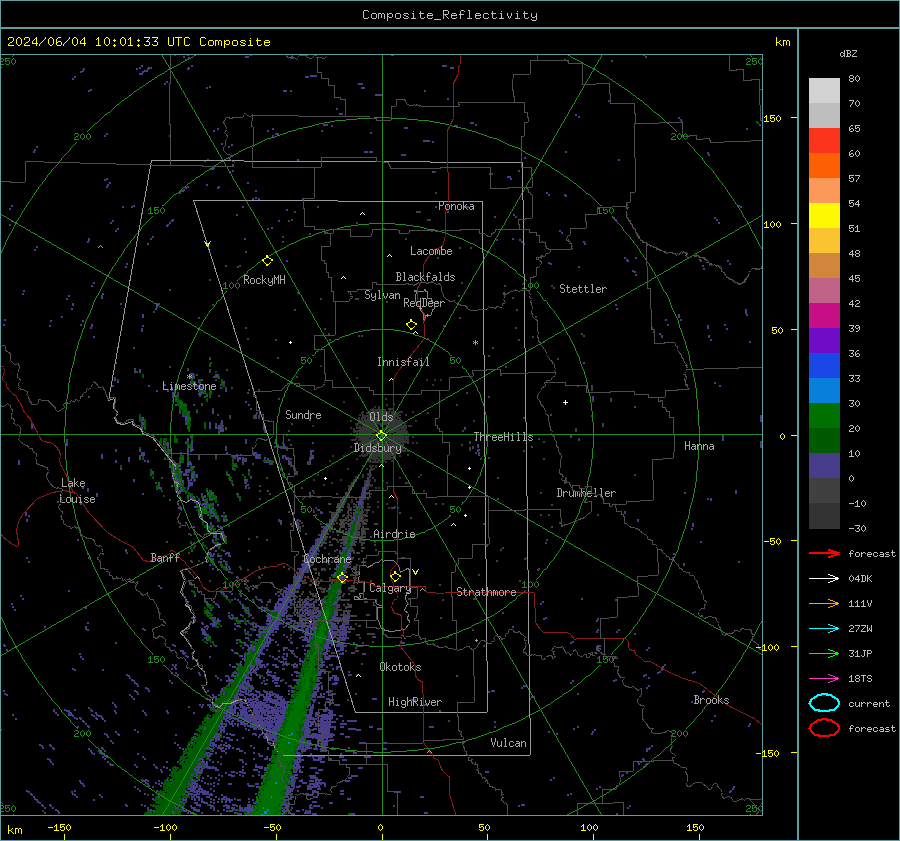Click the red forecast ellipse icon
Screen dimensions: 900x841
824,728
